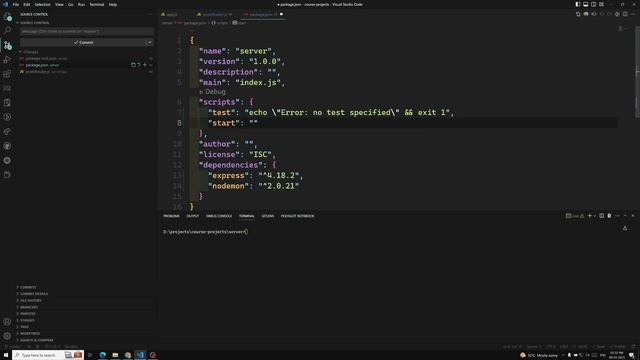The width and height of the screenshot is (640, 360).
Task: Open the Accounts icon in activity bar
Action: pyautogui.click(x=7, y=322)
